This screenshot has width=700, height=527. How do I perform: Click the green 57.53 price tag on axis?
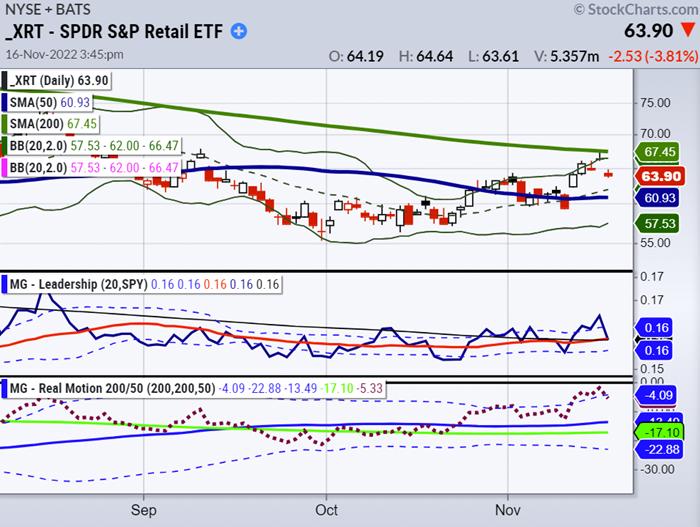(660, 225)
